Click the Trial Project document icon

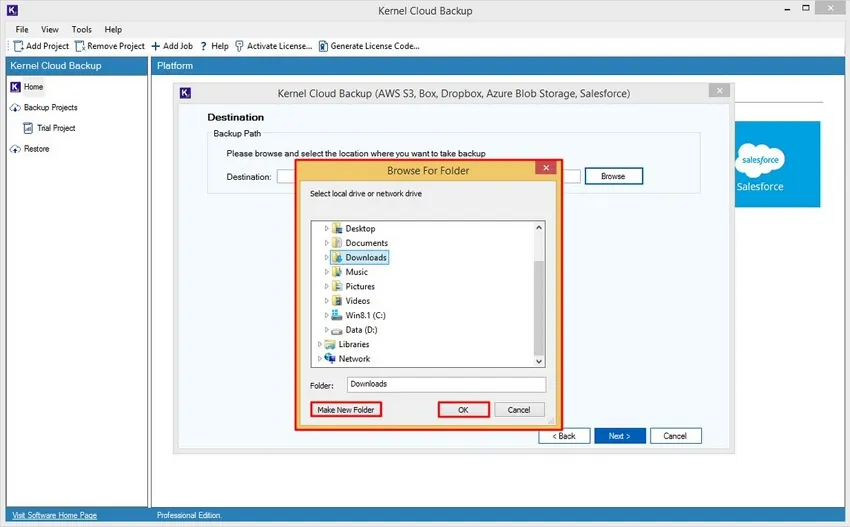pyautogui.click(x=28, y=128)
